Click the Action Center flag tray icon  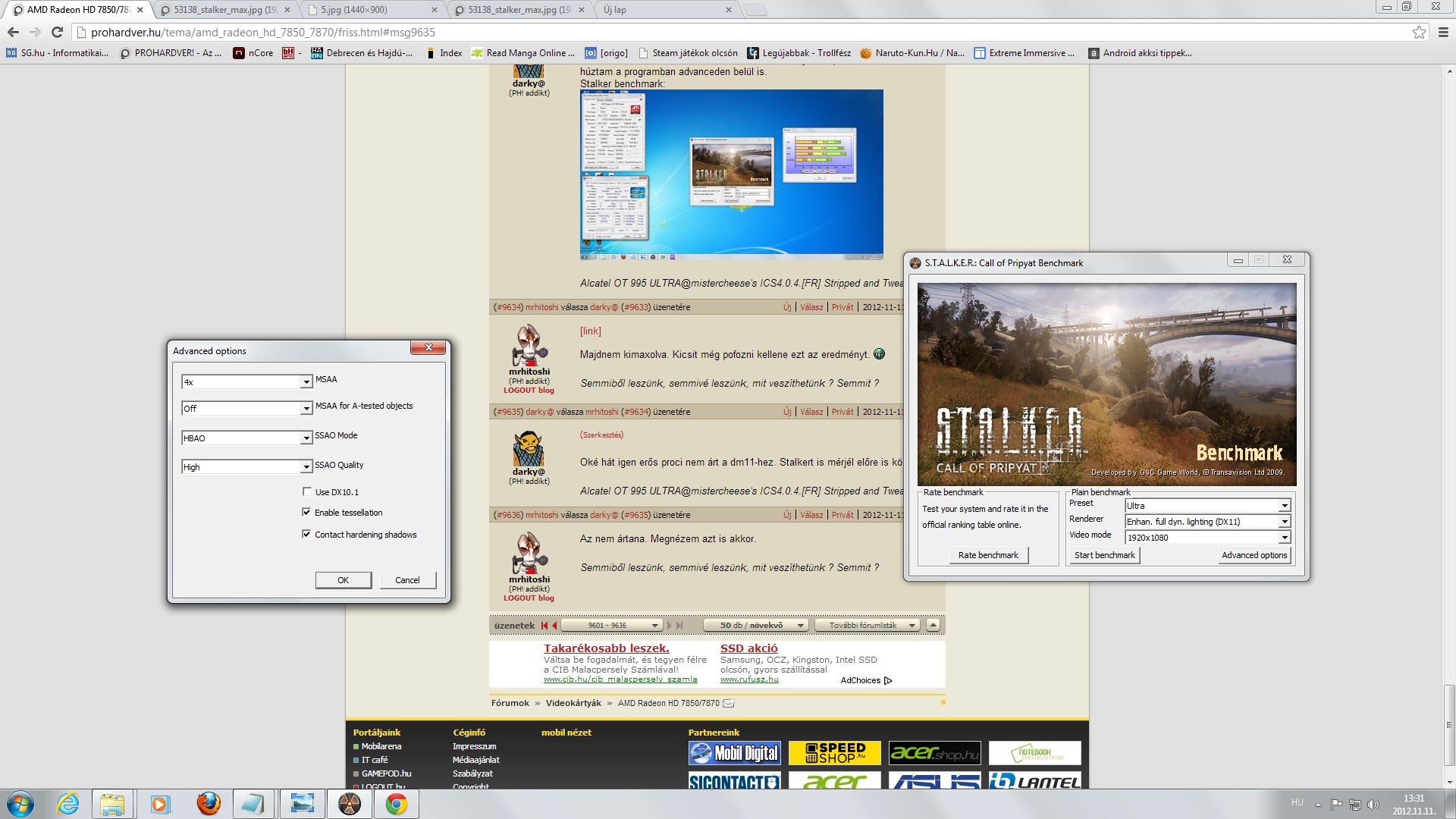[1336, 804]
